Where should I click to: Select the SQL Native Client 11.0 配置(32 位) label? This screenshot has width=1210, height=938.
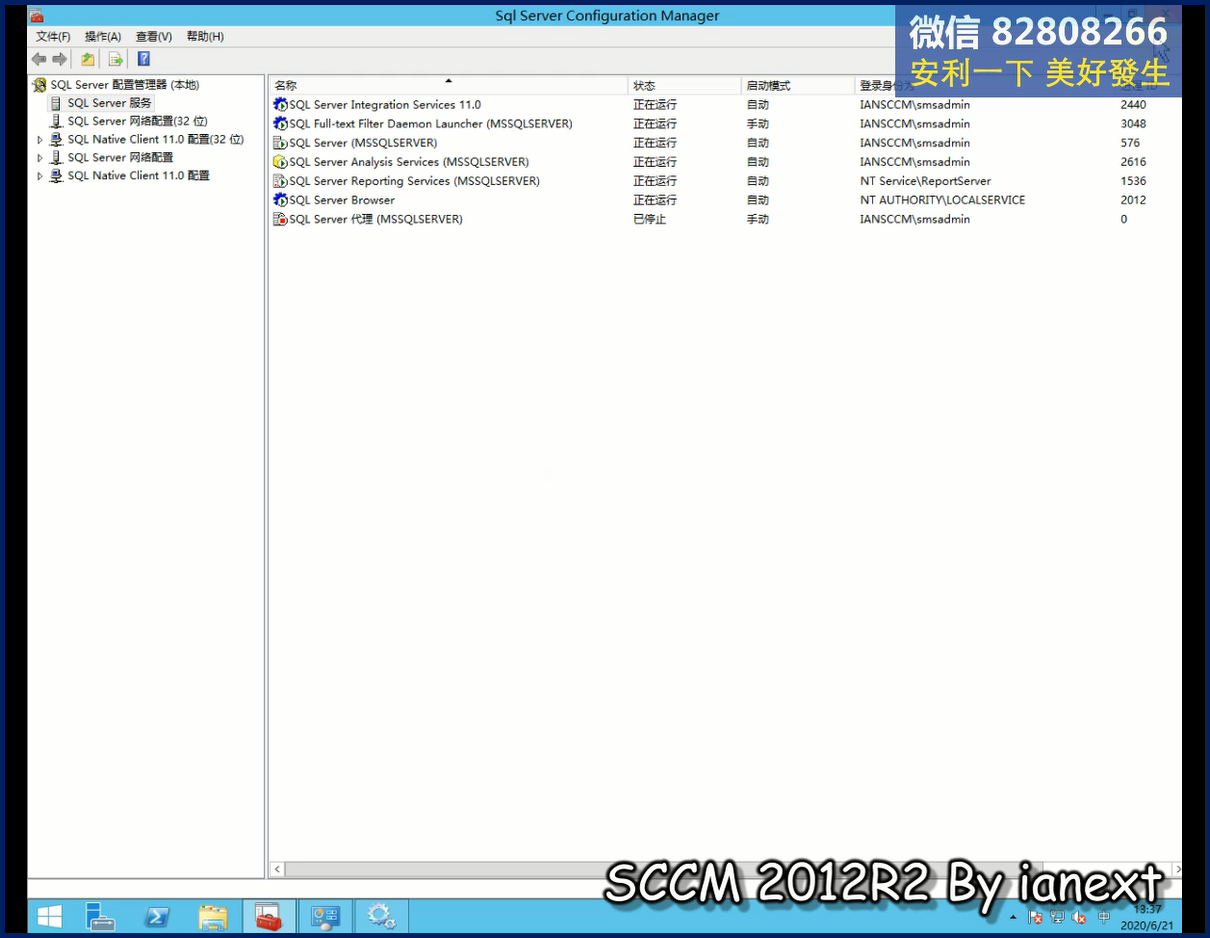point(155,140)
